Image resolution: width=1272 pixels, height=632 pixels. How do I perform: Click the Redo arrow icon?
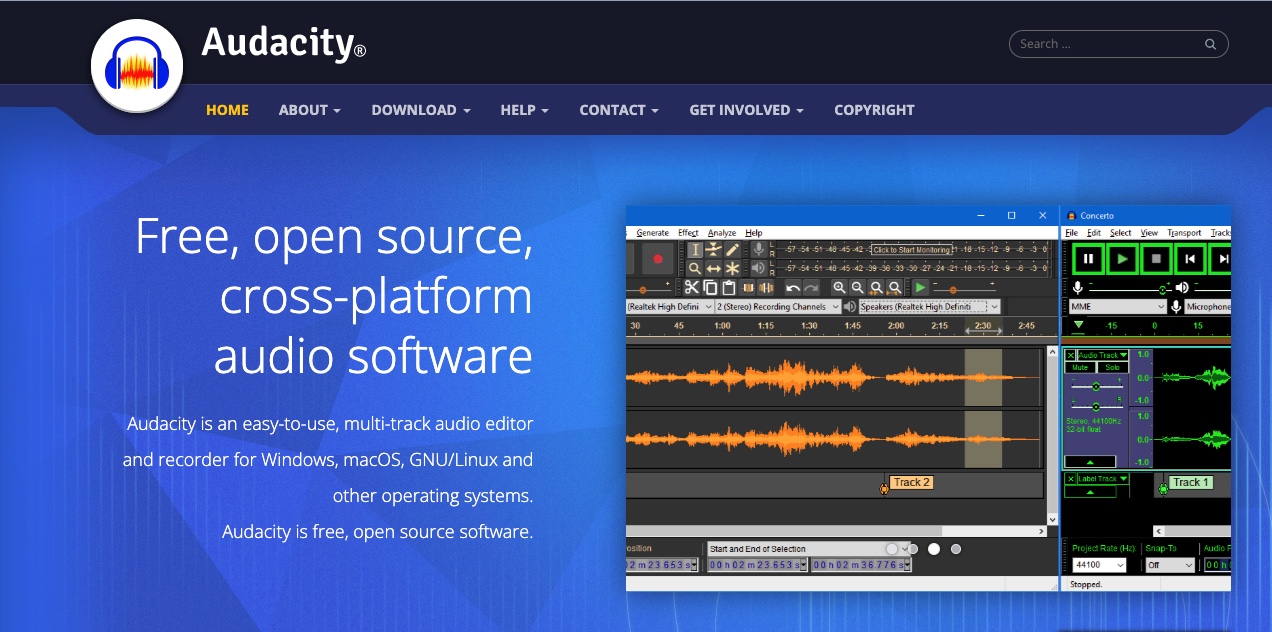coord(811,288)
